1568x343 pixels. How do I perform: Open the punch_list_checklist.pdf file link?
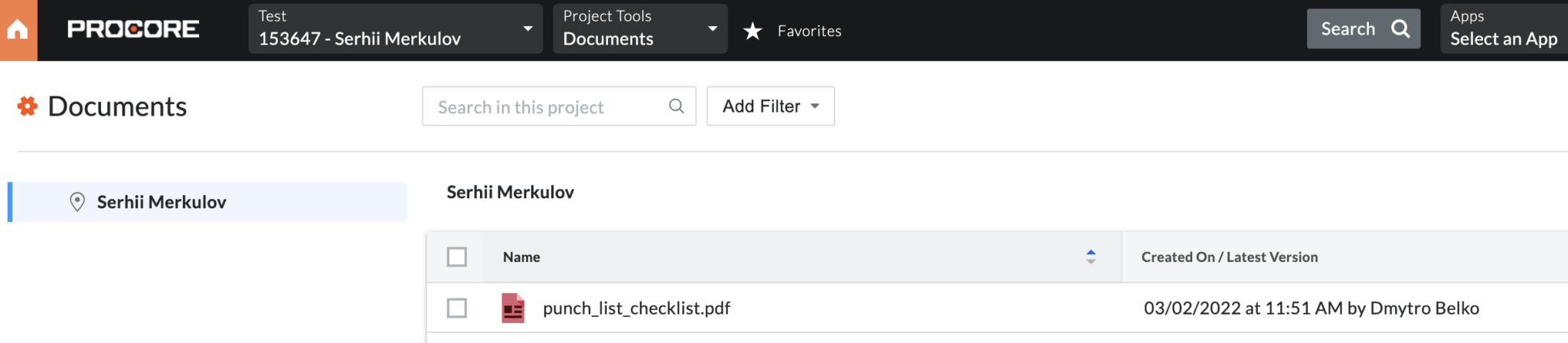(636, 308)
